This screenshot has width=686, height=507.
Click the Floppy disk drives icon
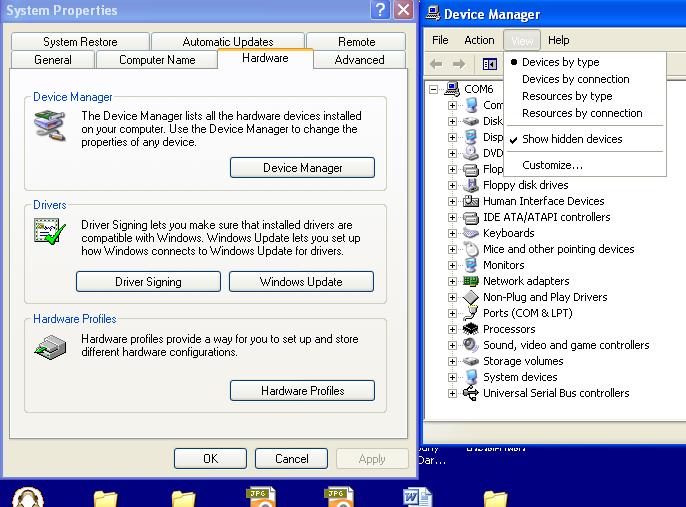point(471,185)
